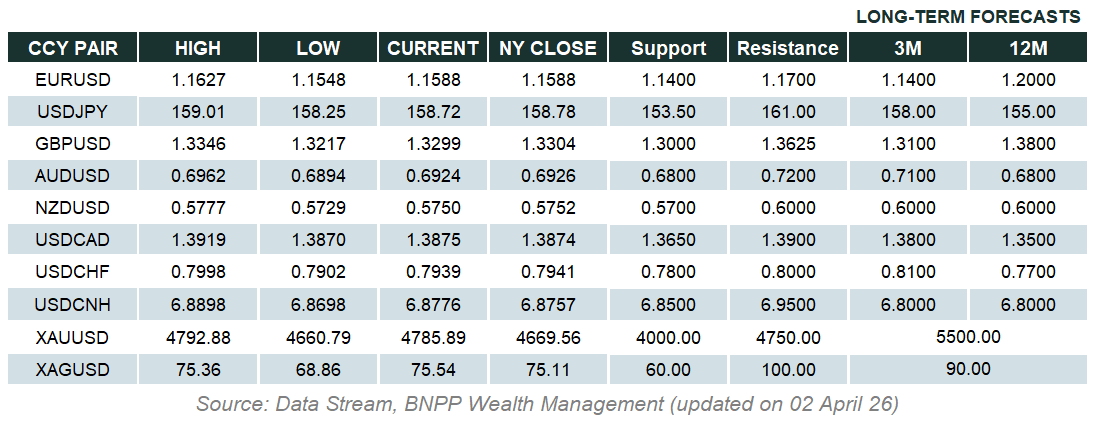Screen dimensions: 1095x421
Task: Click the USDCNH current value 6.8776
Action: tap(433, 305)
